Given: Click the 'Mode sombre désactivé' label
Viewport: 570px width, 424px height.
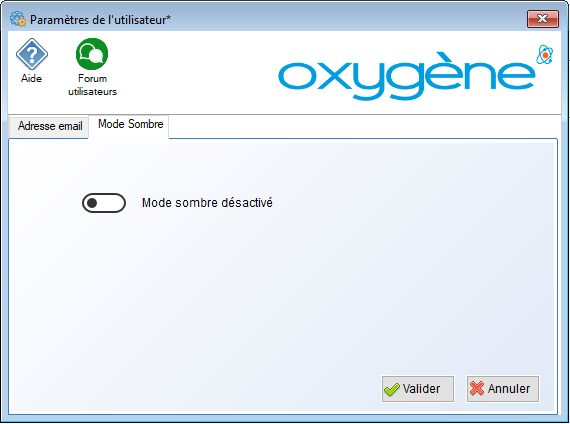Looking at the screenshot, I should point(207,203).
